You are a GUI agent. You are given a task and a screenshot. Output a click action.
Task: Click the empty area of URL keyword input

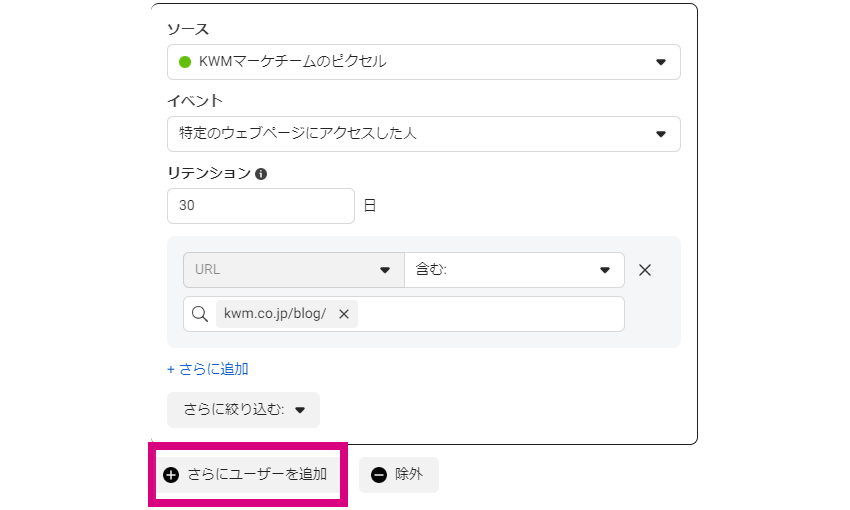pos(491,314)
